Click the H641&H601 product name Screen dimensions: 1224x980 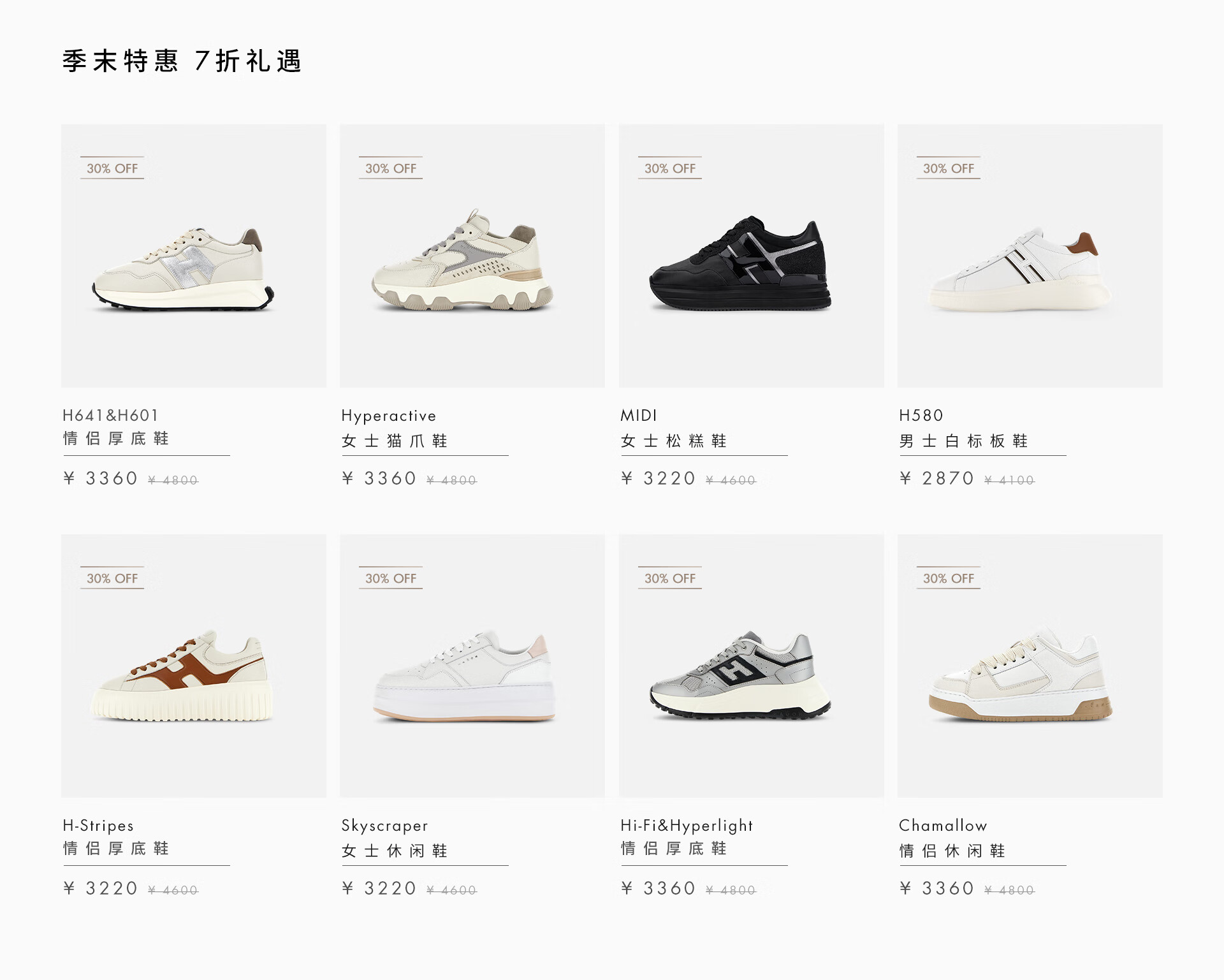pos(110,415)
